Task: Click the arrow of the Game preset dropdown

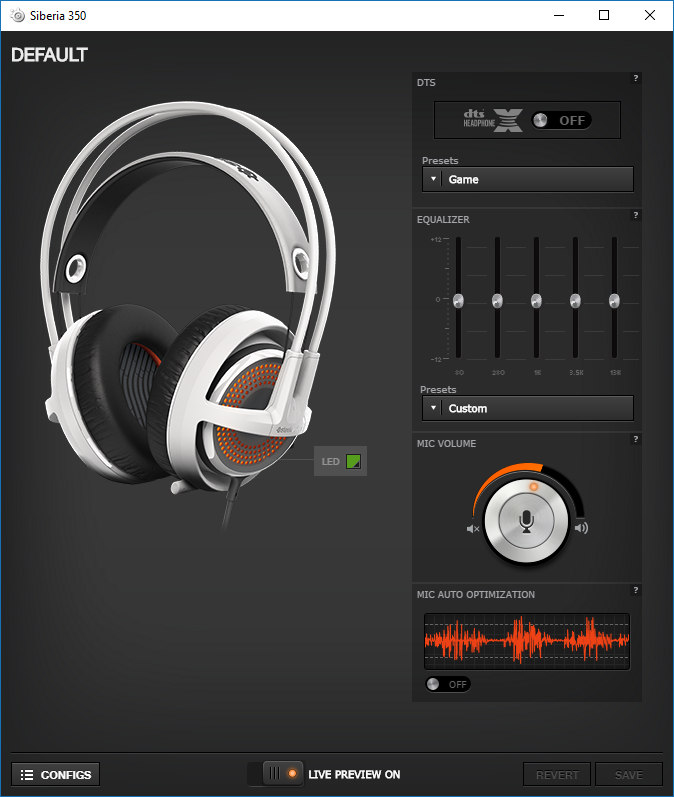Action: point(433,179)
